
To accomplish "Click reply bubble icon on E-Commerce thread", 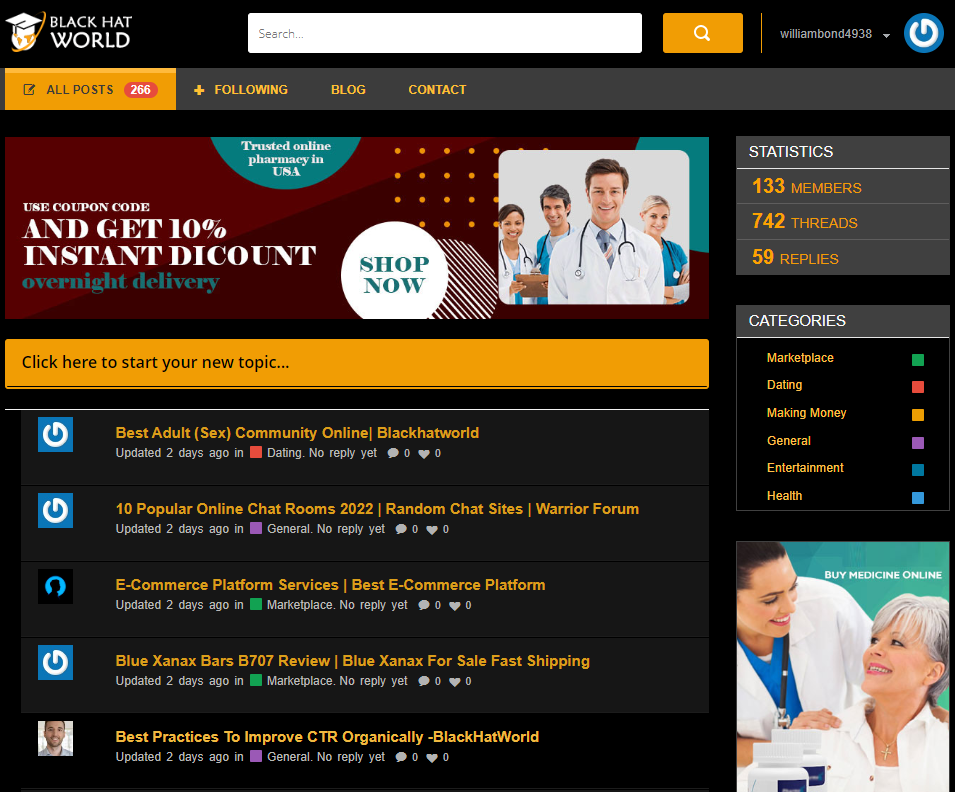I will click(x=424, y=606).
